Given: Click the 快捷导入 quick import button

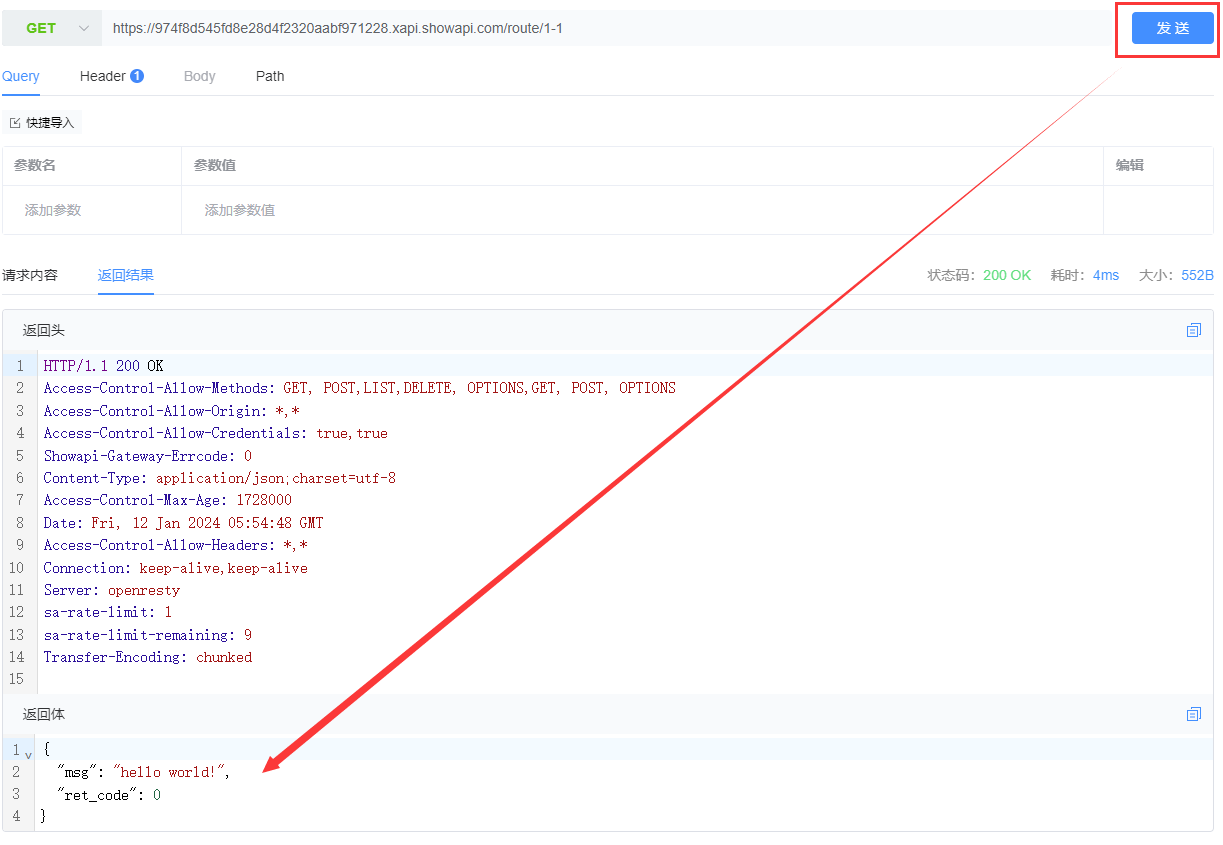Looking at the screenshot, I should [42, 122].
